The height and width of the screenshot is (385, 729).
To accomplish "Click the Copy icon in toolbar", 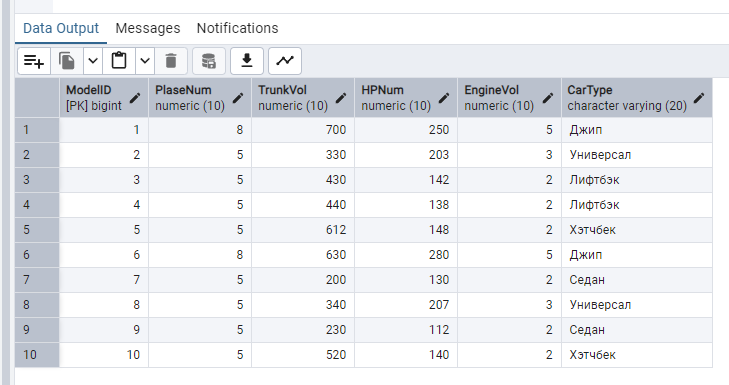I will click(x=67, y=61).
